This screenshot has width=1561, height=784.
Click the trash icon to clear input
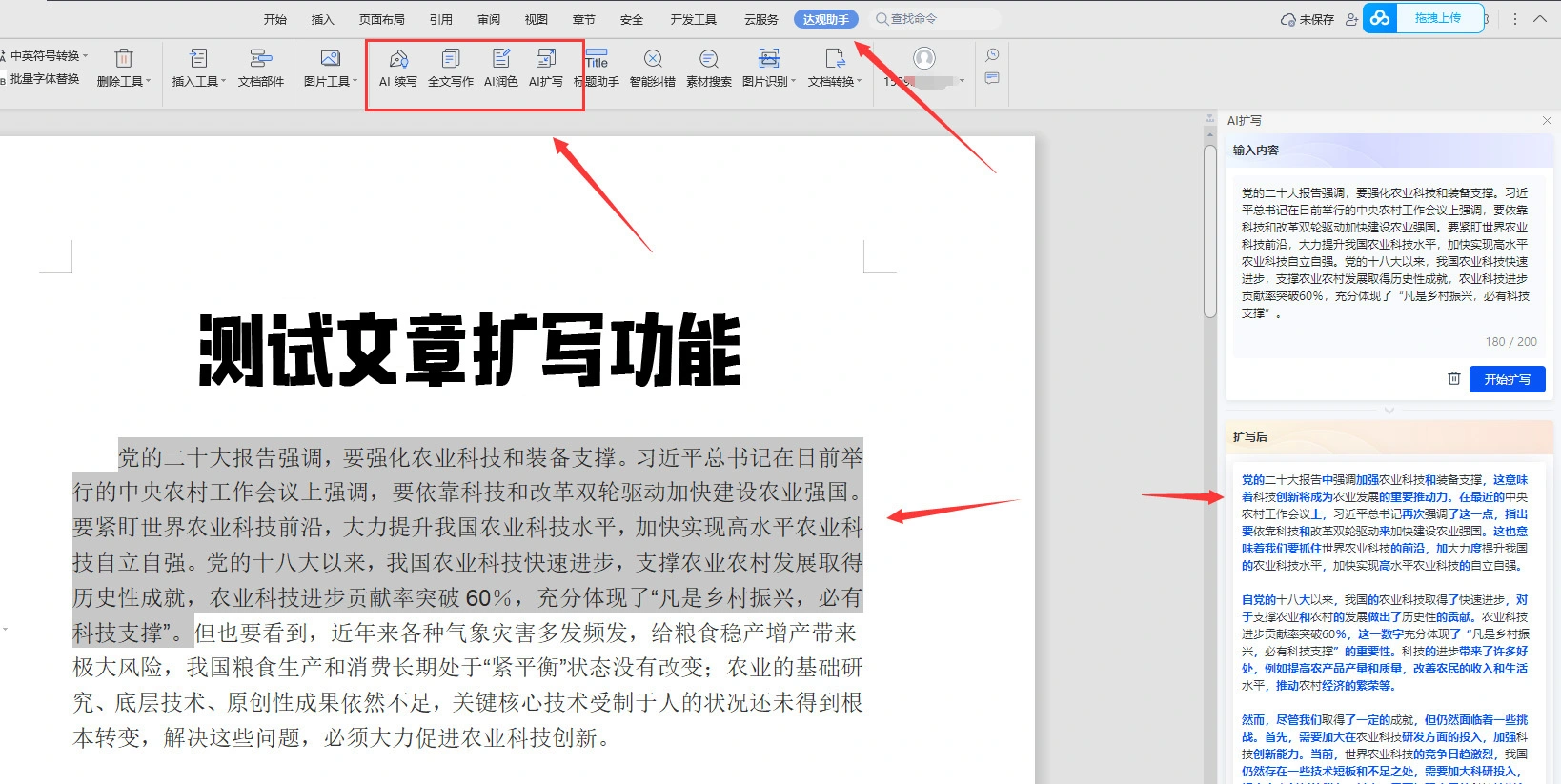point(1453,379)
